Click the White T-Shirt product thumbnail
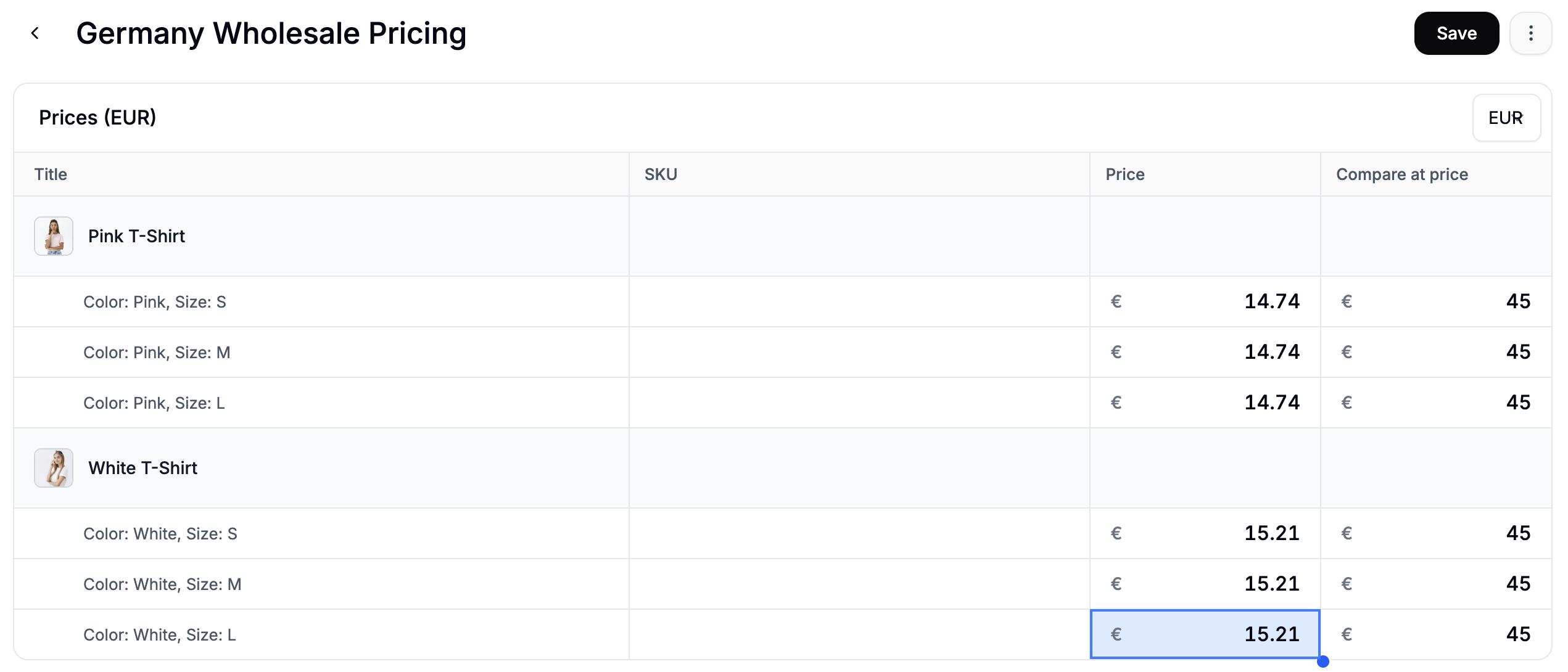1568x672 pixels. click(53, 467)
